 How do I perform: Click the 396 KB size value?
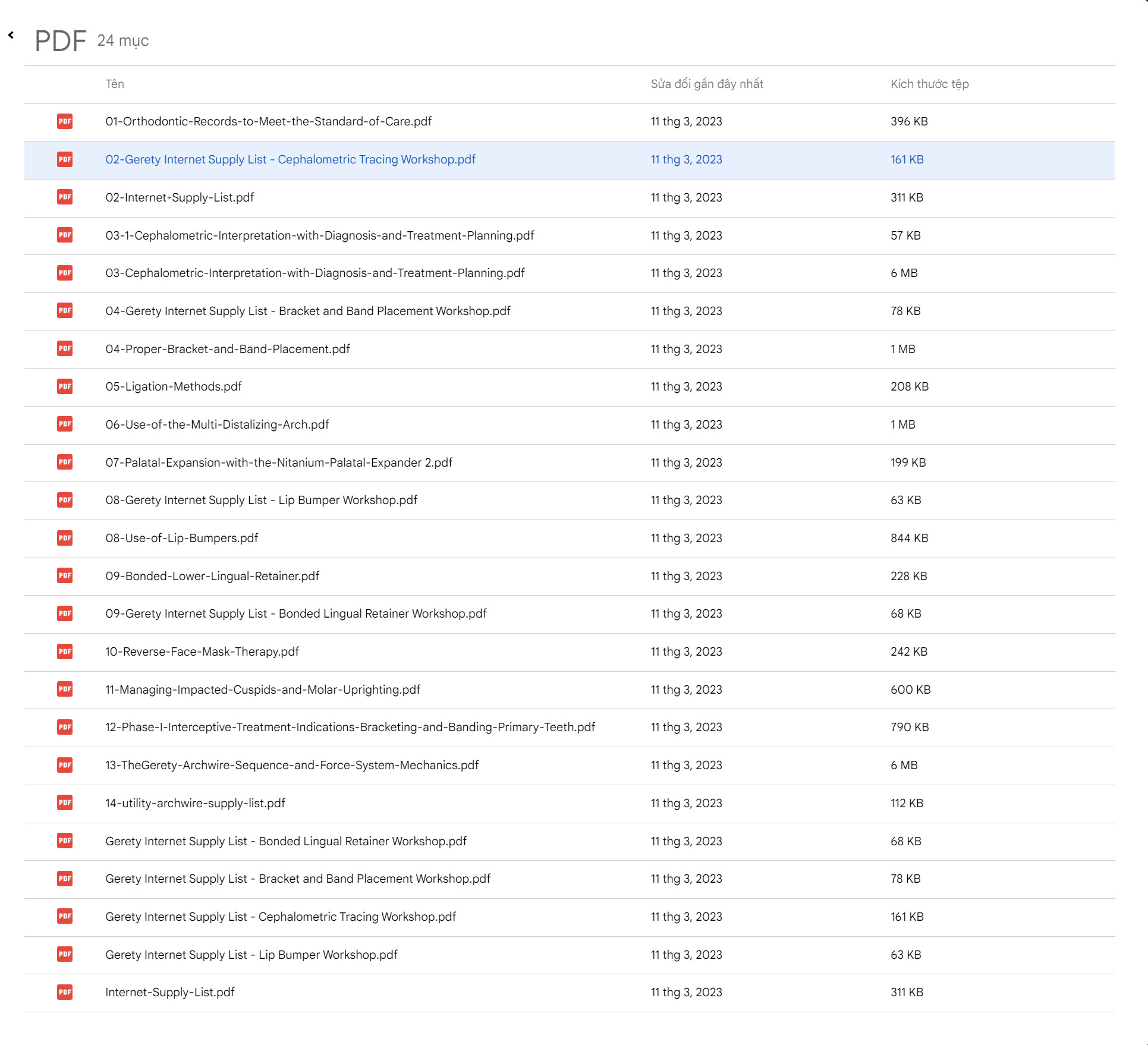pyautogui.click(x=909, y=121)
